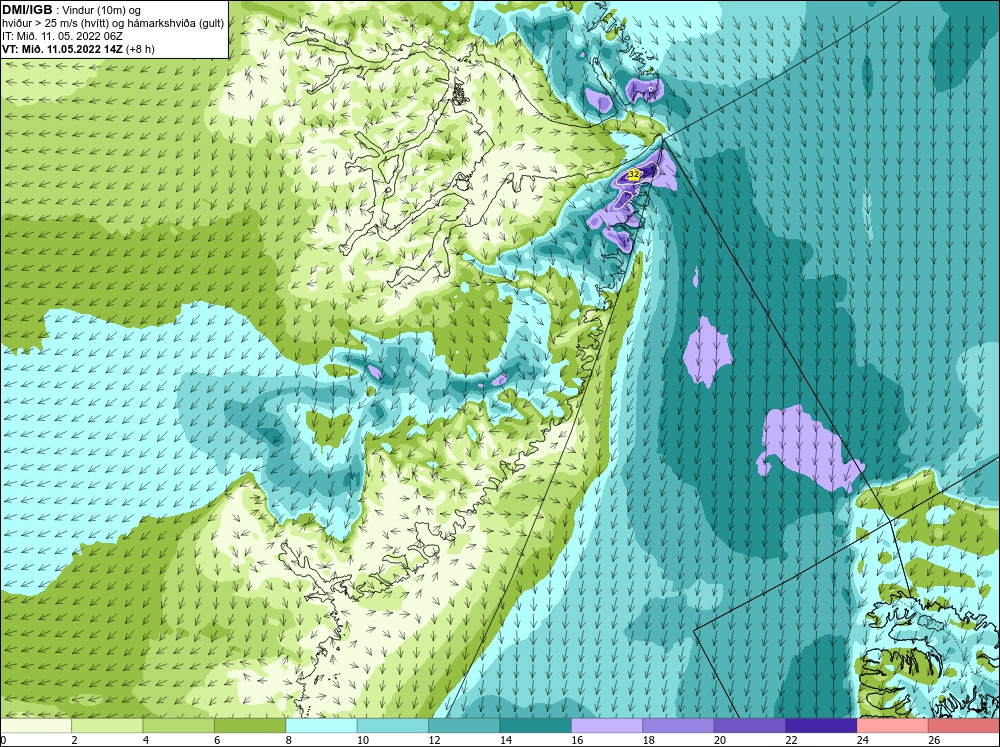Click the yellow 32 gust marker
This screenshot has height=747, width=1000.
pyautogui.click(x=634, y=174)
